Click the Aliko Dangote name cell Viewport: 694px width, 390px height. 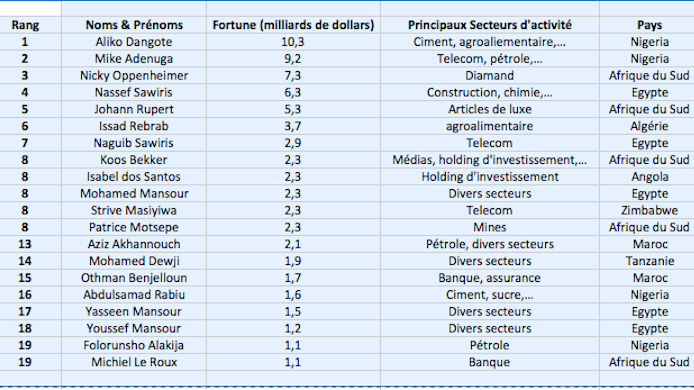click(x=134, y=42)
